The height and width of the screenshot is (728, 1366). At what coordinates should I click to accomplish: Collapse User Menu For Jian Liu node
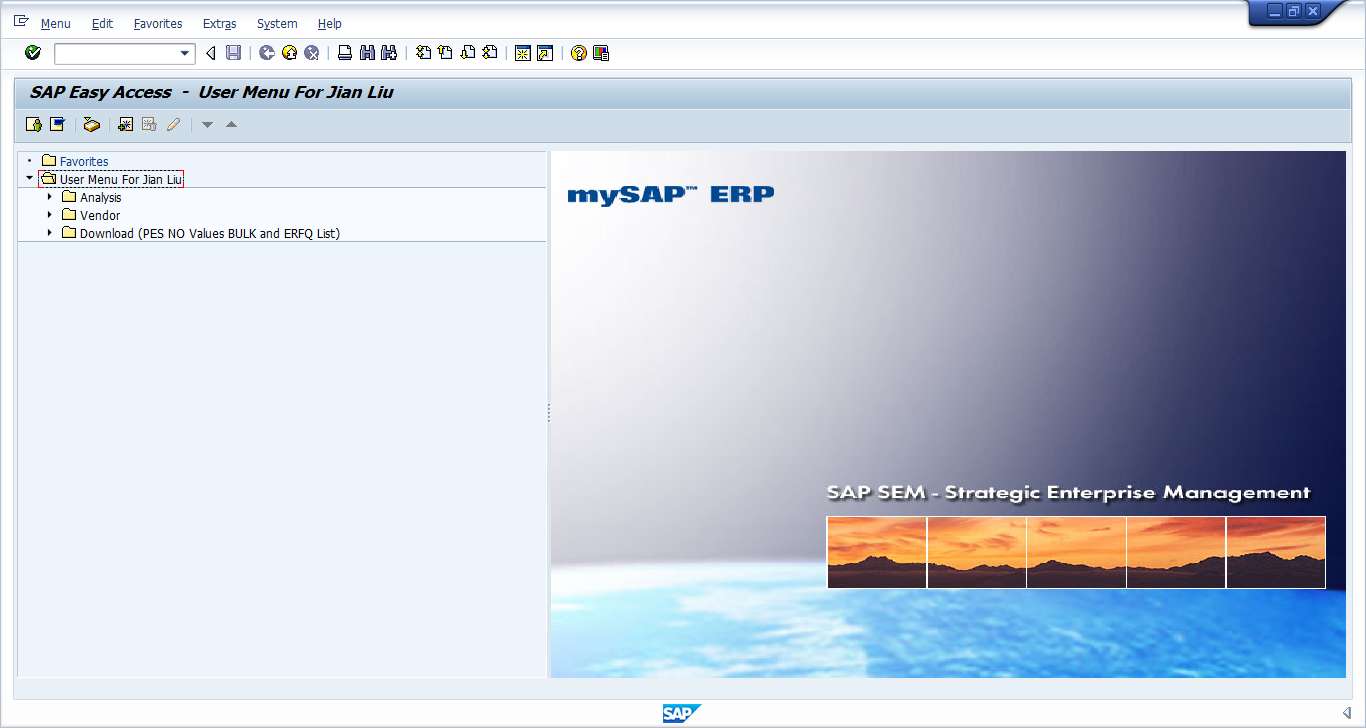tap(29, 178)
